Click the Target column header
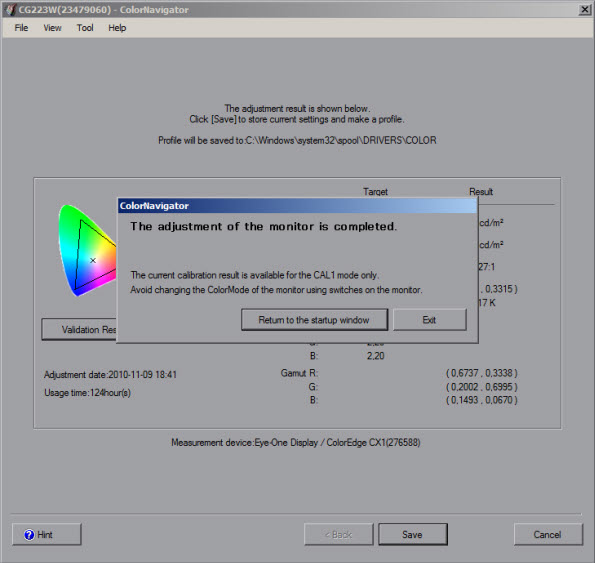Screen dimensions: 595x563 point(375,192)
